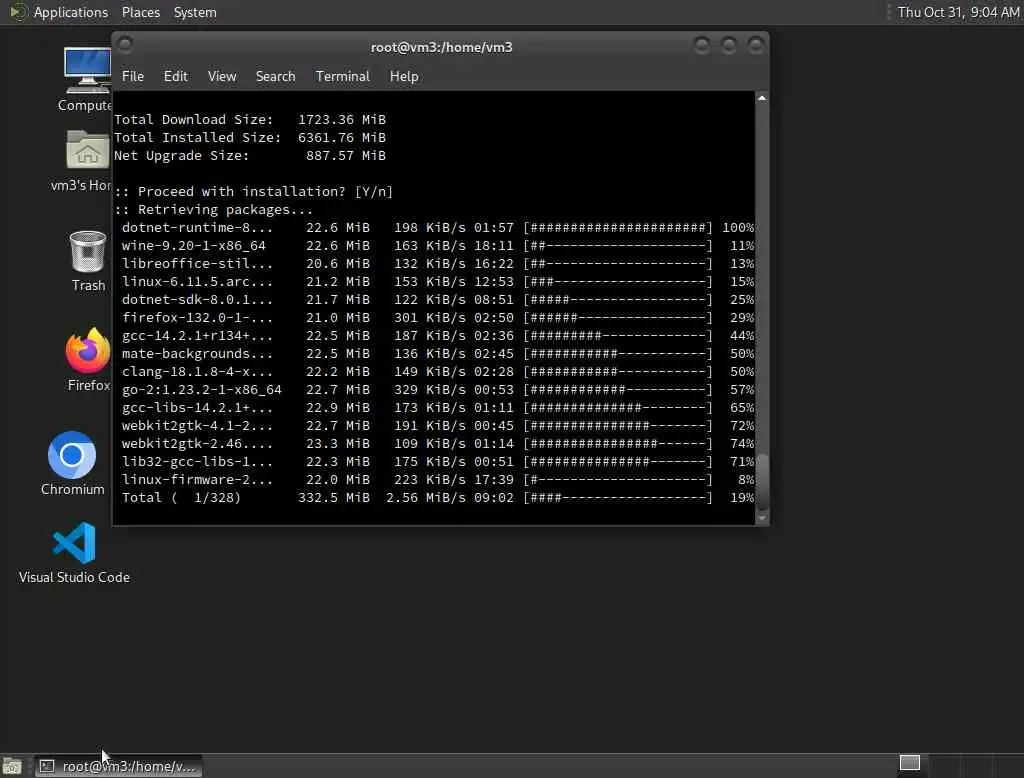Viewport: 1024px width, 778px height.
Task: Click the clock showing Thu Oct 31
Action: 958,12
